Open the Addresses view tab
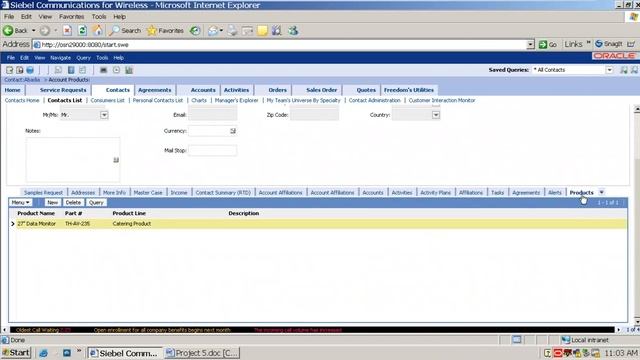The width and height of the screenshot is (640, 360). click(83, 193)
